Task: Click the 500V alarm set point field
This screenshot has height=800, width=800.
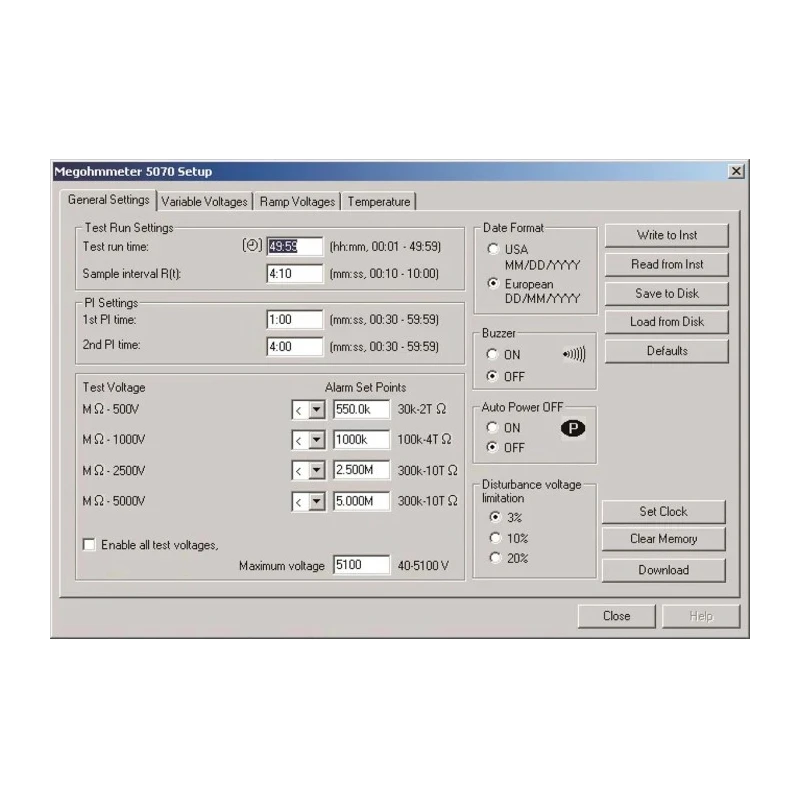Action: click(x=361, y=409)
